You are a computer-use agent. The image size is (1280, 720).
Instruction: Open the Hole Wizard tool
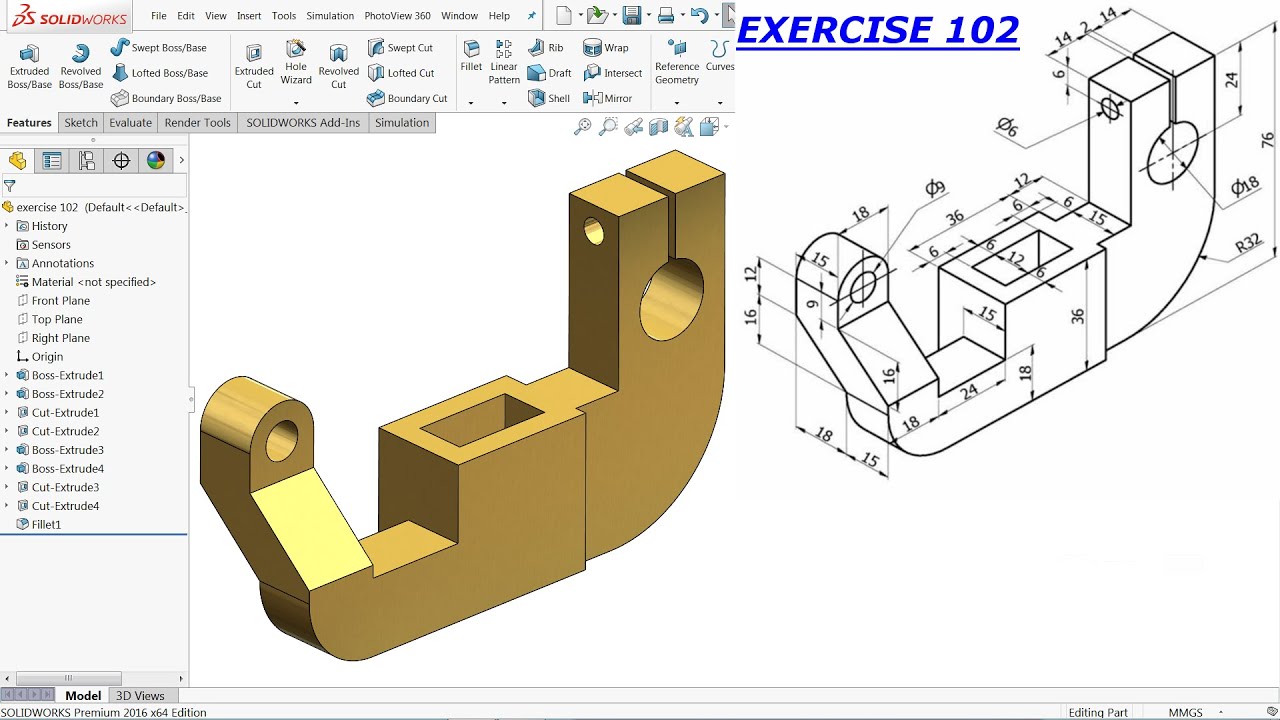296,62
